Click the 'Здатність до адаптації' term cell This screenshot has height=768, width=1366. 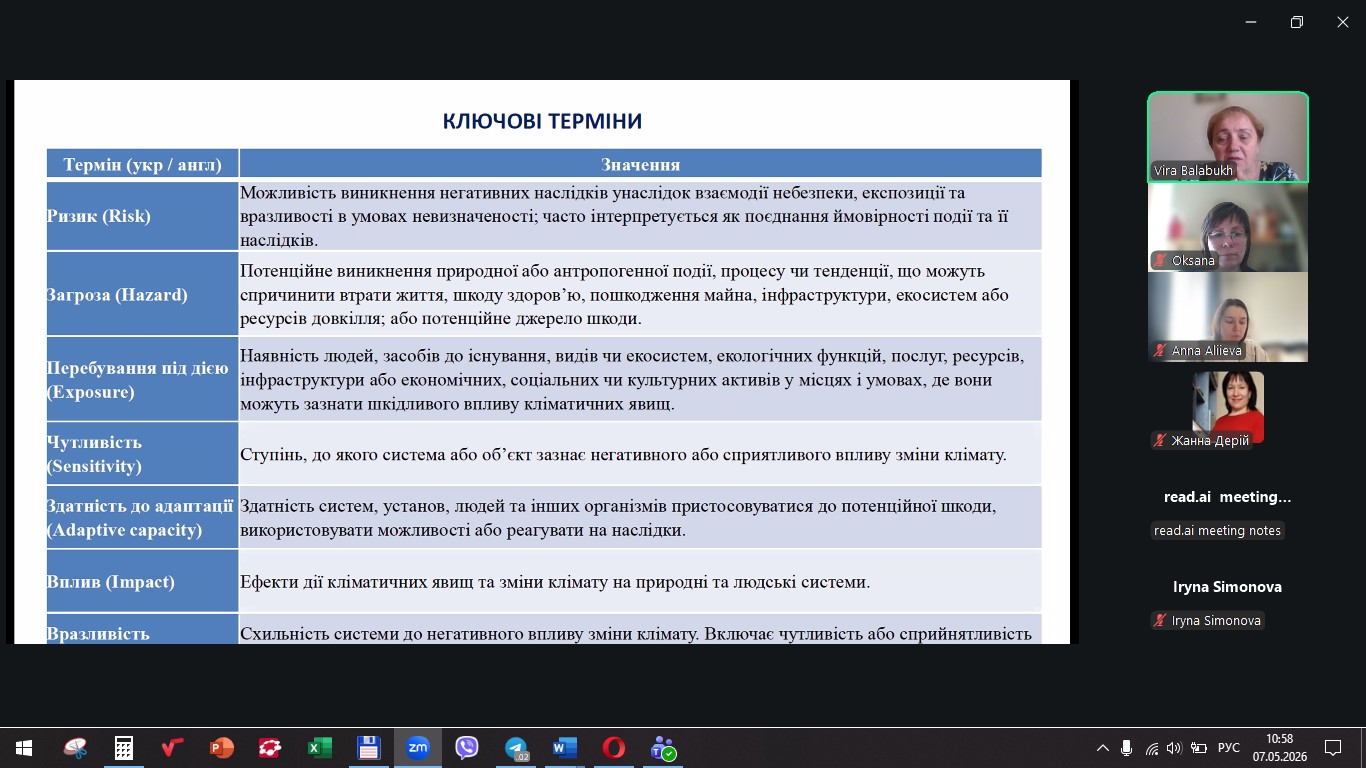pos(143,517)
